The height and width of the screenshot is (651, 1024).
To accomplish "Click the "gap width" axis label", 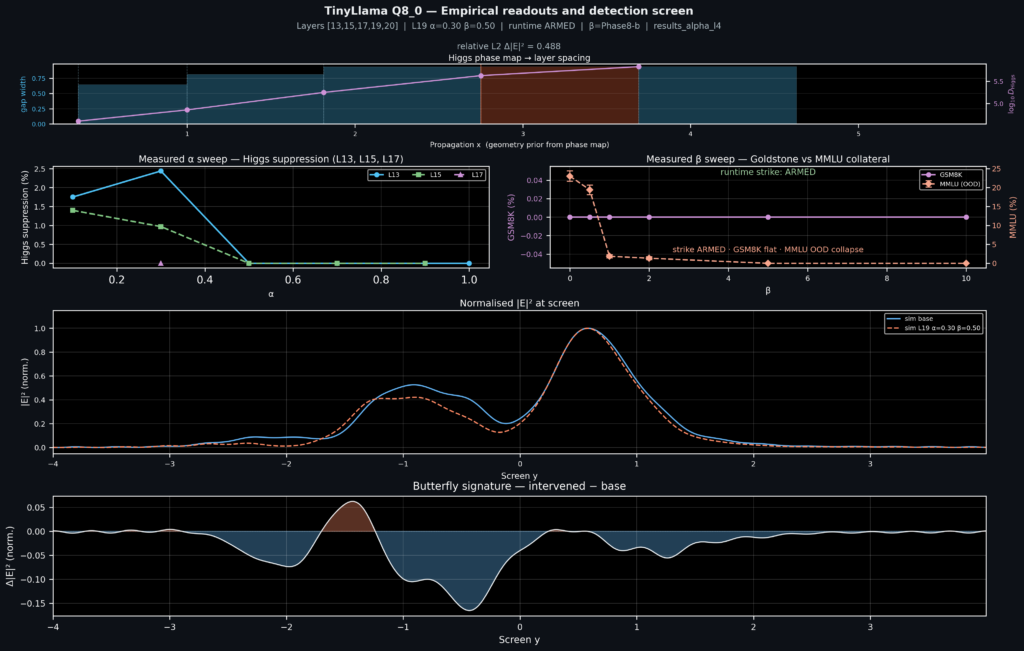I will 24,94.
